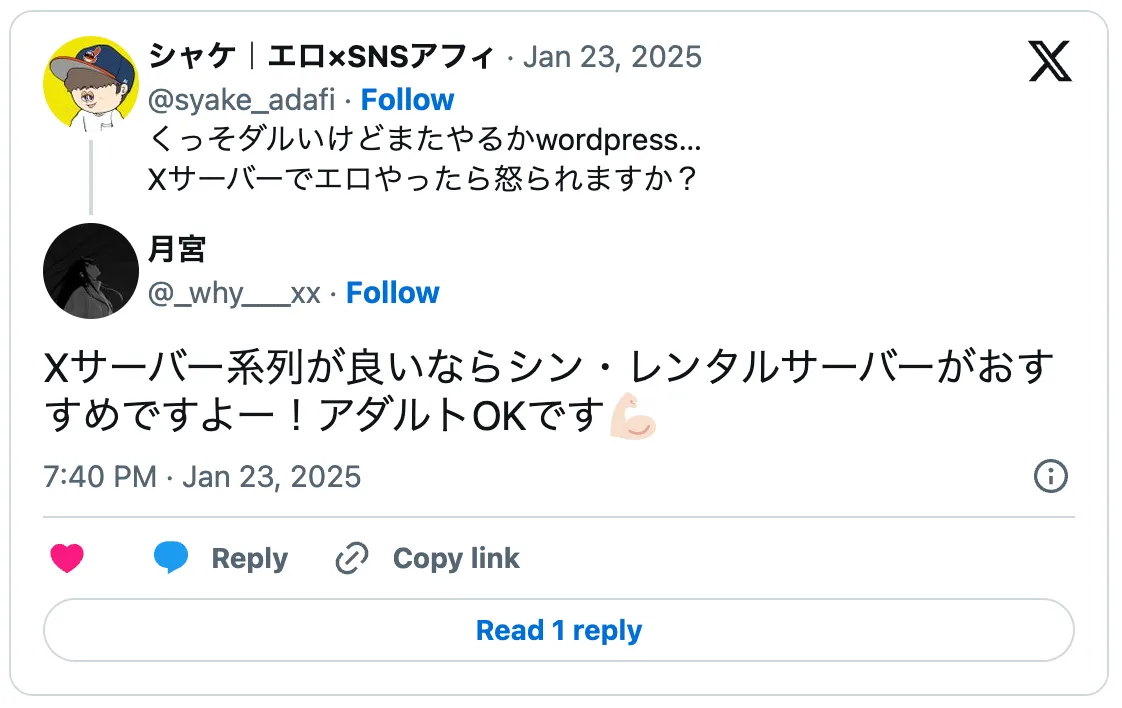Select the reply text mentioning シン・レンタルサーバー
1122x708 pixels.
[x=548, y=390]
